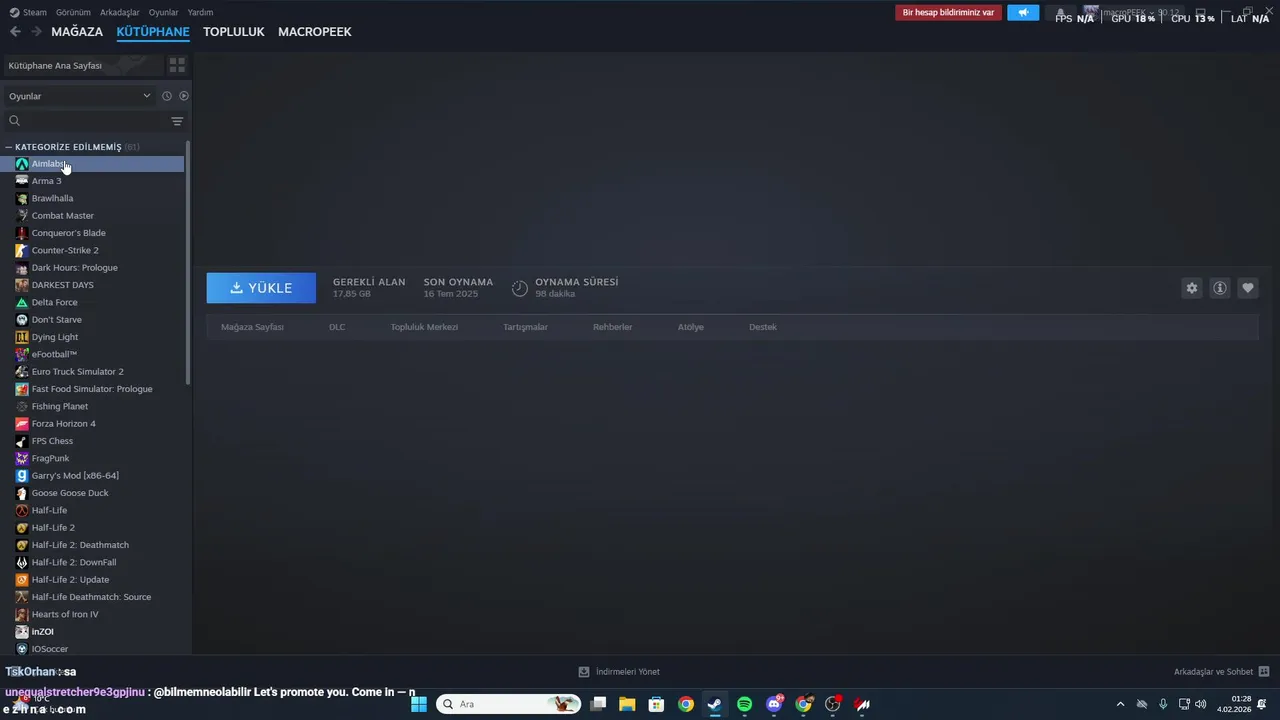
Task: Open the Arkadaşlar ve Sohbet chat icon
Action: [x=1264, y=672]
